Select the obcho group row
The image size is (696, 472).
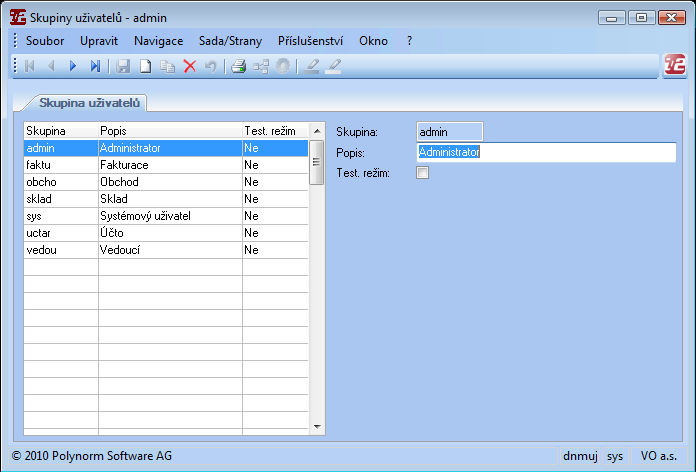(x=166, y=182)
